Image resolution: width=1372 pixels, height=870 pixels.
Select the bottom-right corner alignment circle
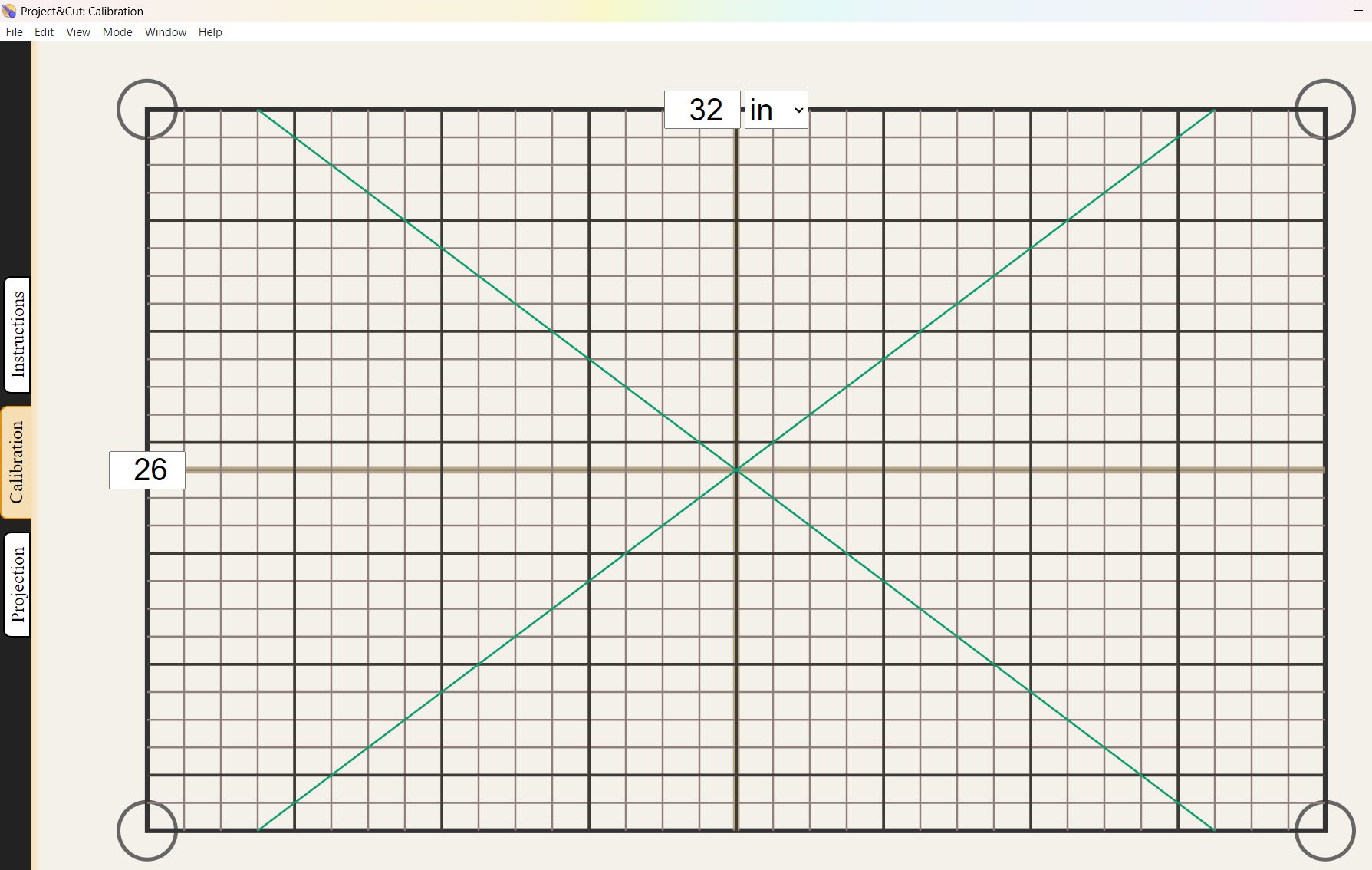click(x=1324, y=831)
